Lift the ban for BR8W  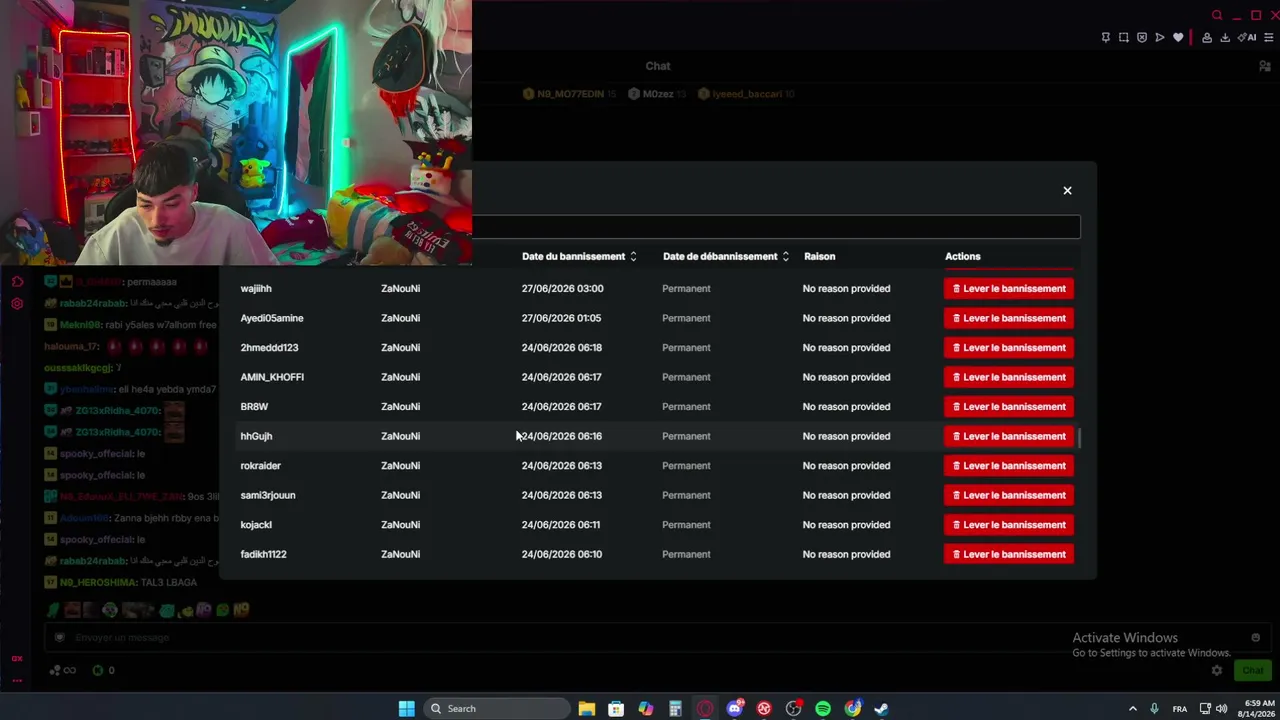(x=1009, y=406)
